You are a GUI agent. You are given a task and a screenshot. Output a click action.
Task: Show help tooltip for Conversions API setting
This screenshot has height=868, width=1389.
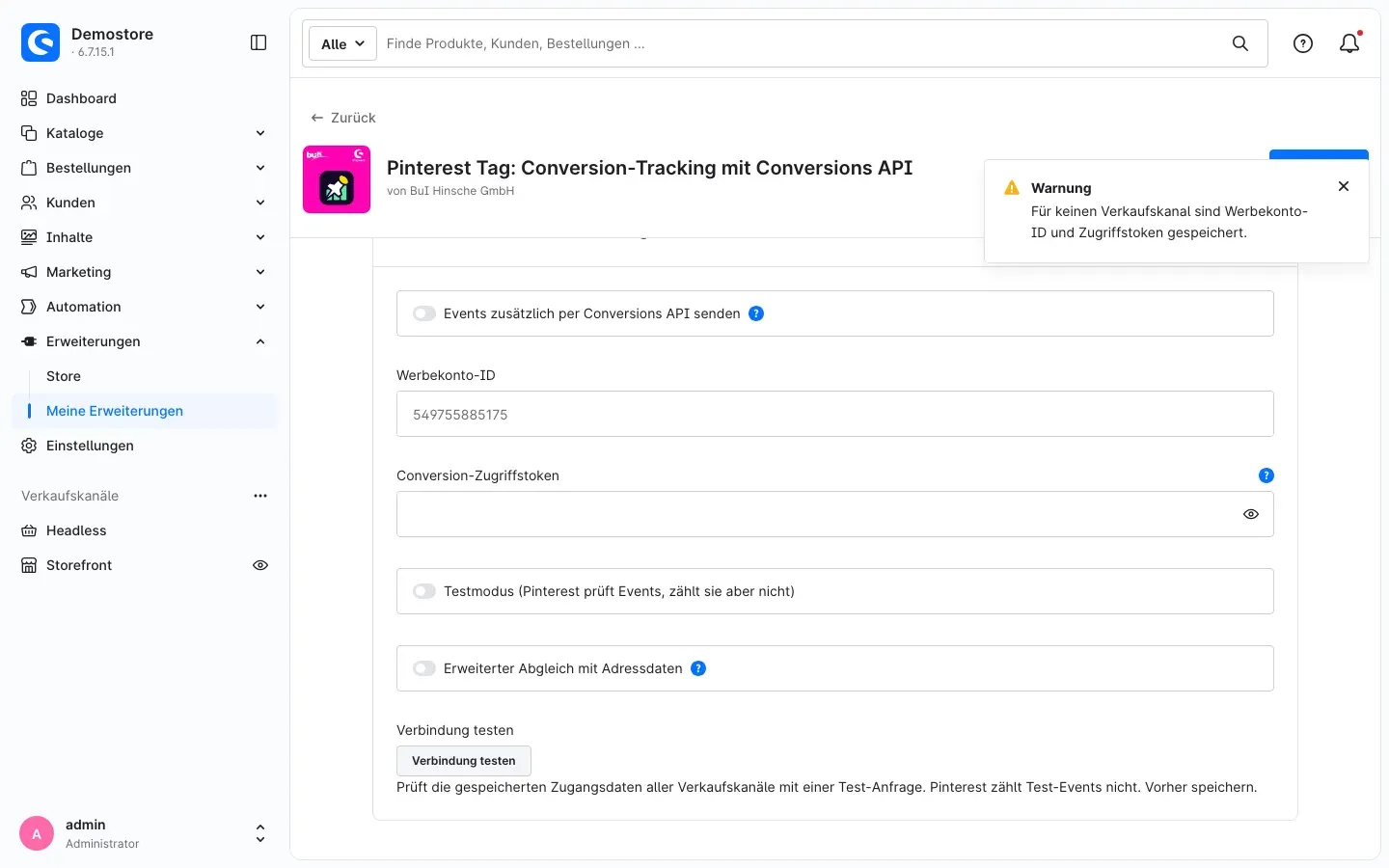(756, 313)
